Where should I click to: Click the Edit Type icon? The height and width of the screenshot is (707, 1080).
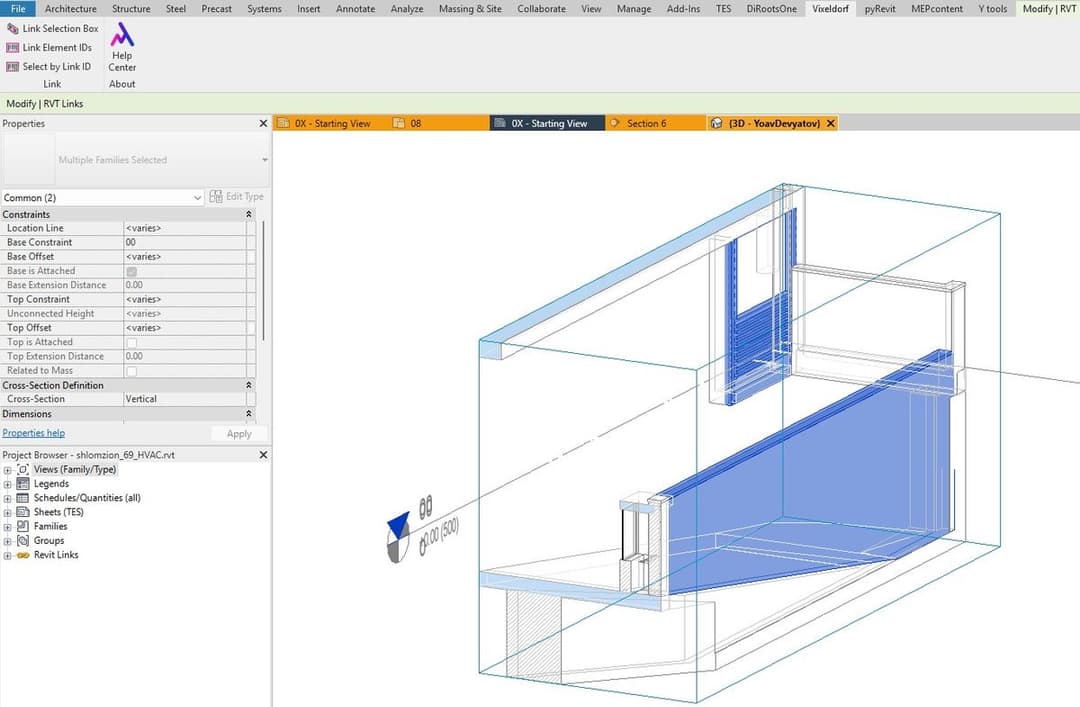(216, 196)
